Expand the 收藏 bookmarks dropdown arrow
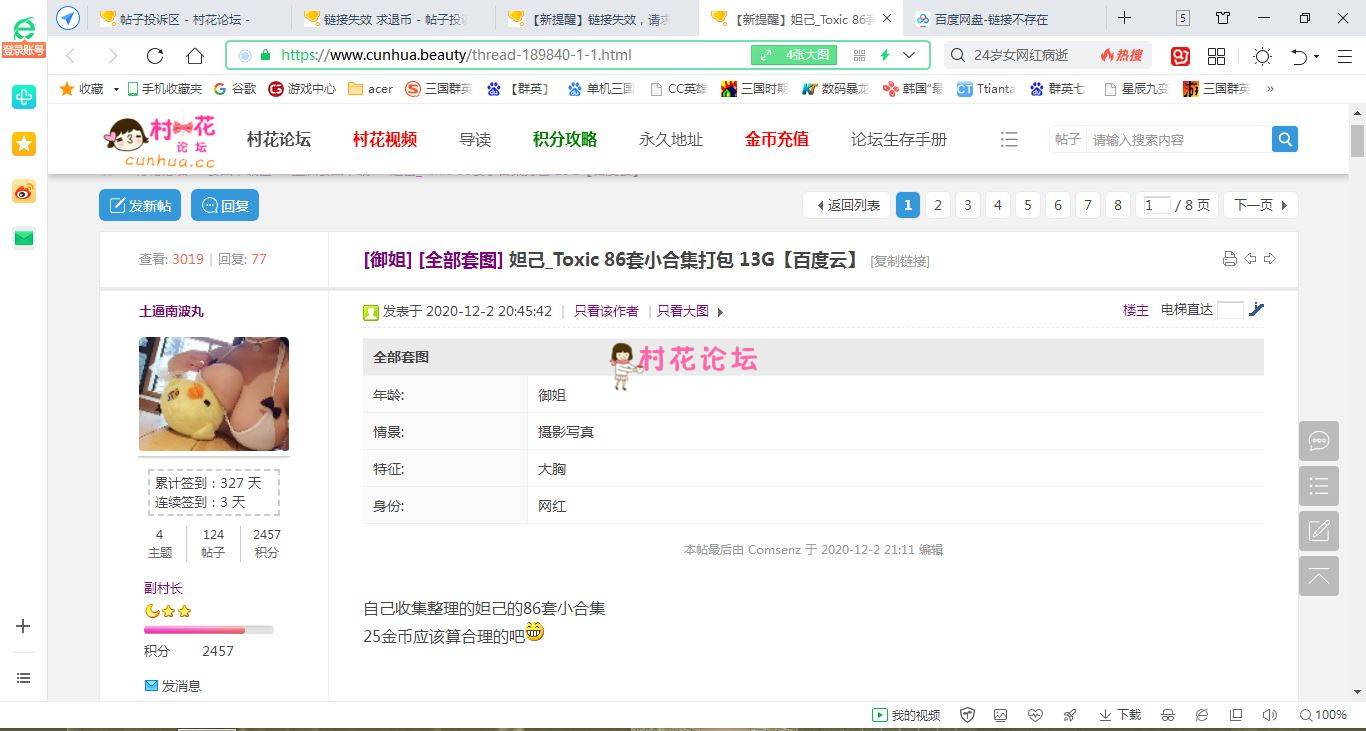This screenshot has width=1366, height=731. tap(116, 89)
